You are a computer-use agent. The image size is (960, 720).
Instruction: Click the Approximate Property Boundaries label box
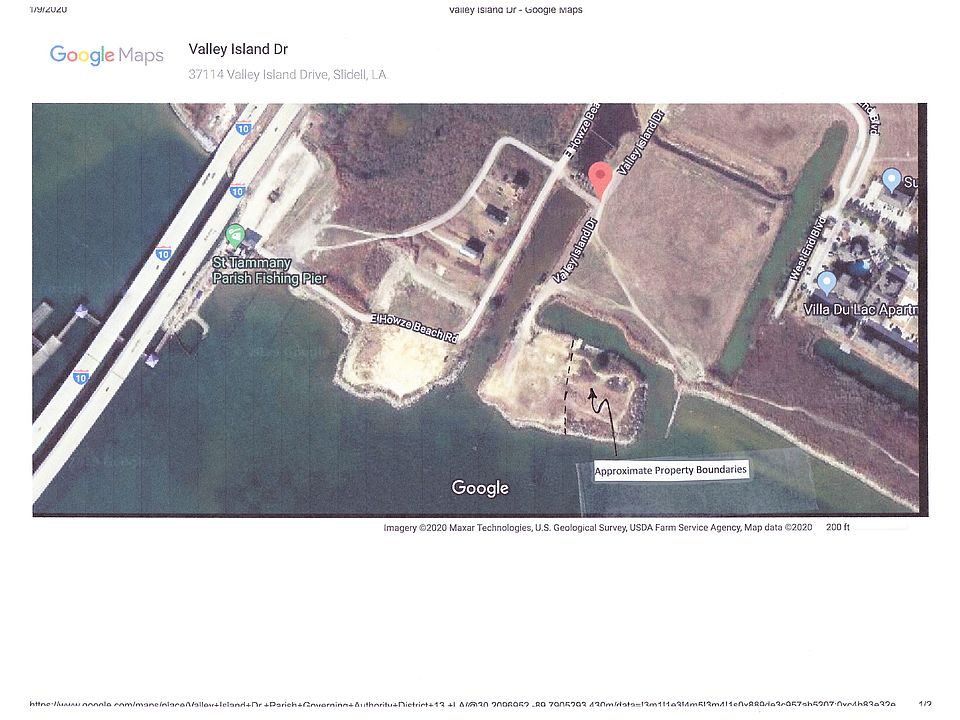coord(671,470)
